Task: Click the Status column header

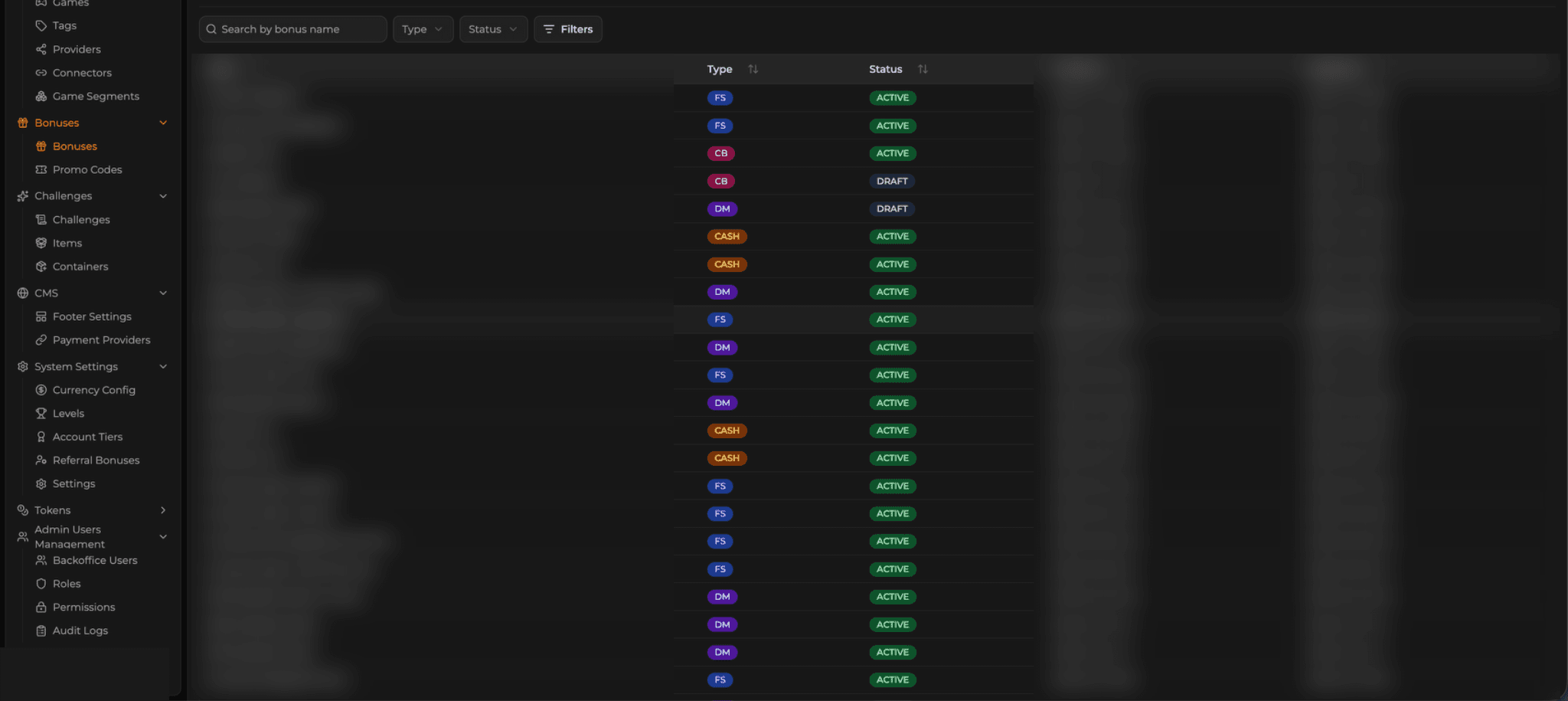Action: pyautogui.click(x=886, y=69)
